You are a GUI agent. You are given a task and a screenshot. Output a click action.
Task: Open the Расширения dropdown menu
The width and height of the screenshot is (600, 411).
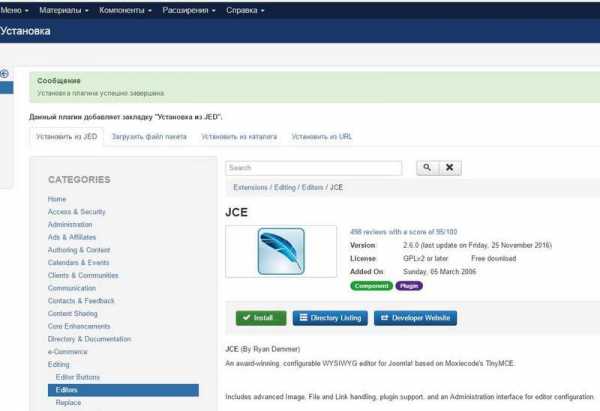pos(189,10)
